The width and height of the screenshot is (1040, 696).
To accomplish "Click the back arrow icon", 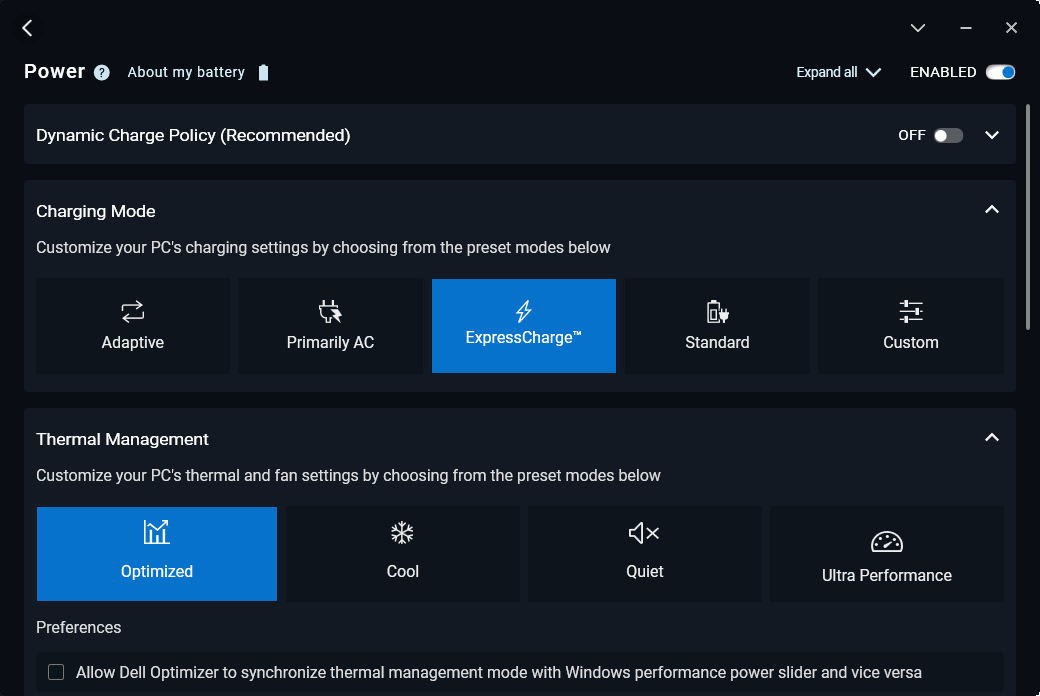I will [27, 28].
